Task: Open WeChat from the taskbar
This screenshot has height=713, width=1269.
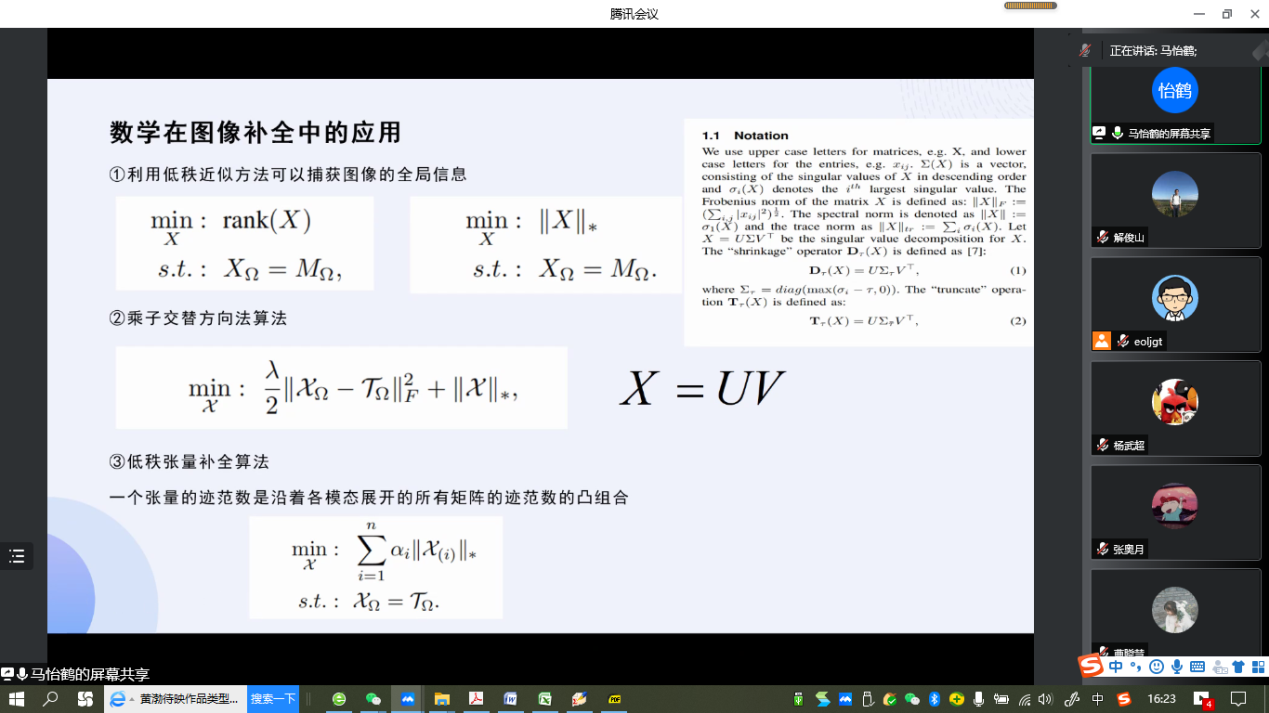Action: pyautogui.click(x=373, y=699)
